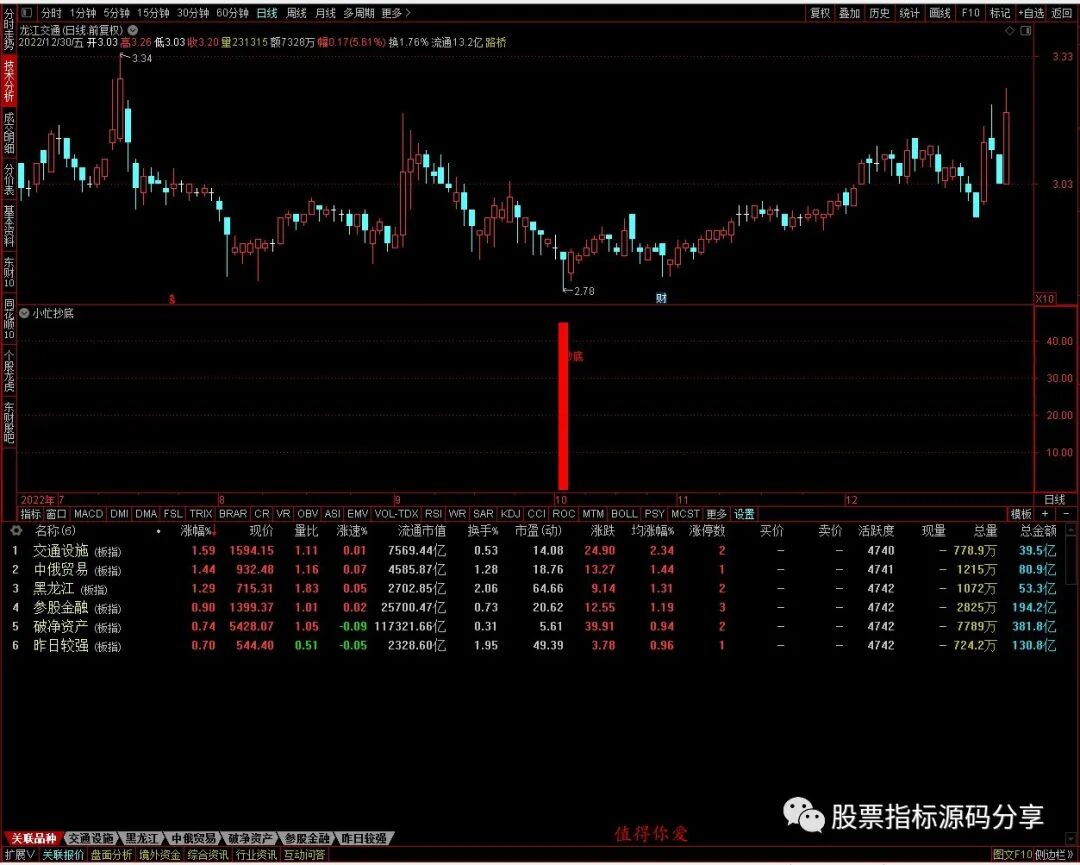Select the MACD indicator

pos(88,514)
